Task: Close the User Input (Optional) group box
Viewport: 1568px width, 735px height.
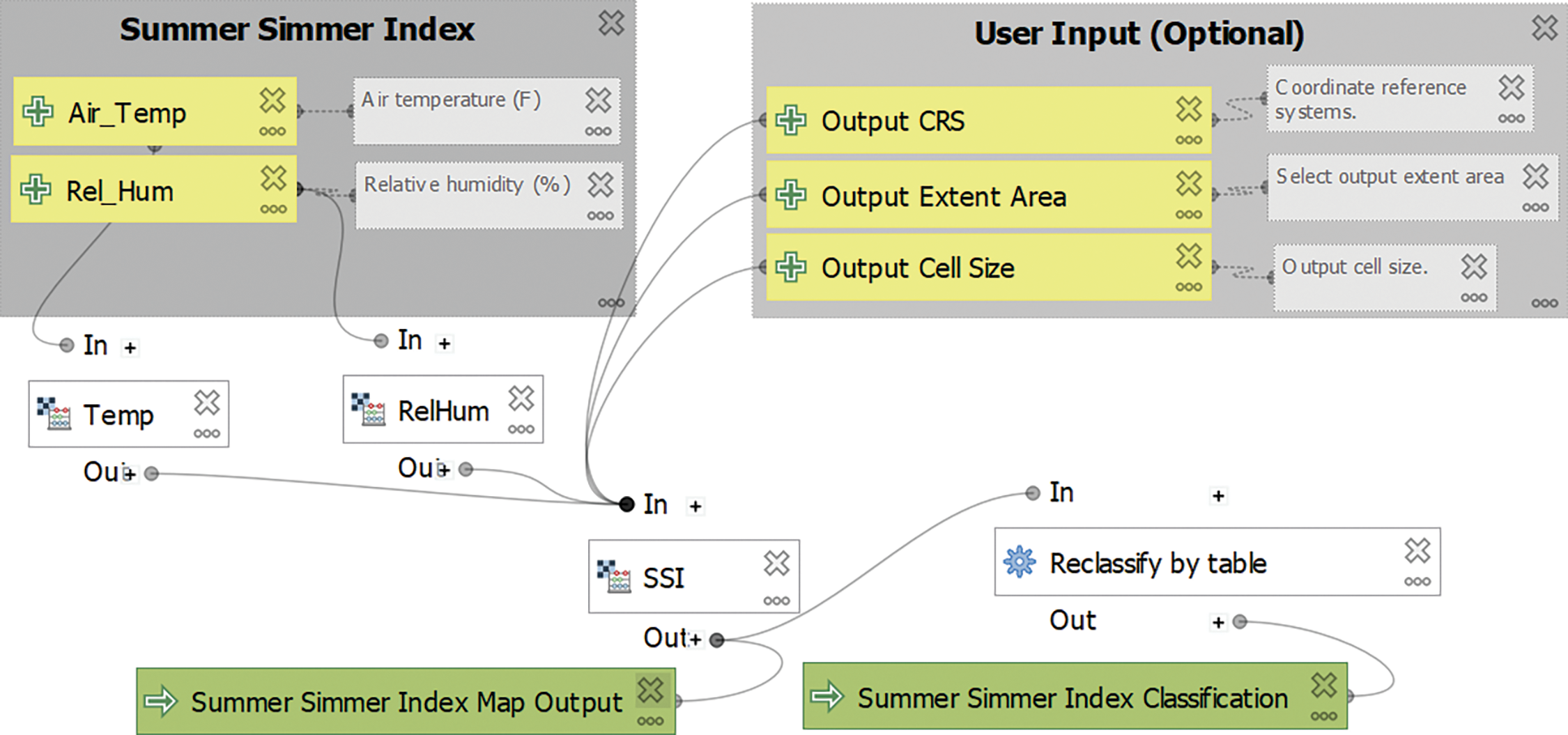Action: pos(1544,29)
